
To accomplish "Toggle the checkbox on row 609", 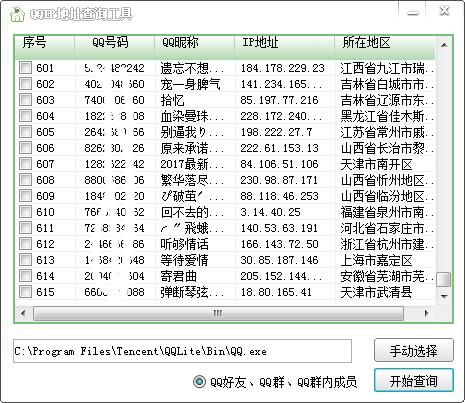I will click(25, 195).
